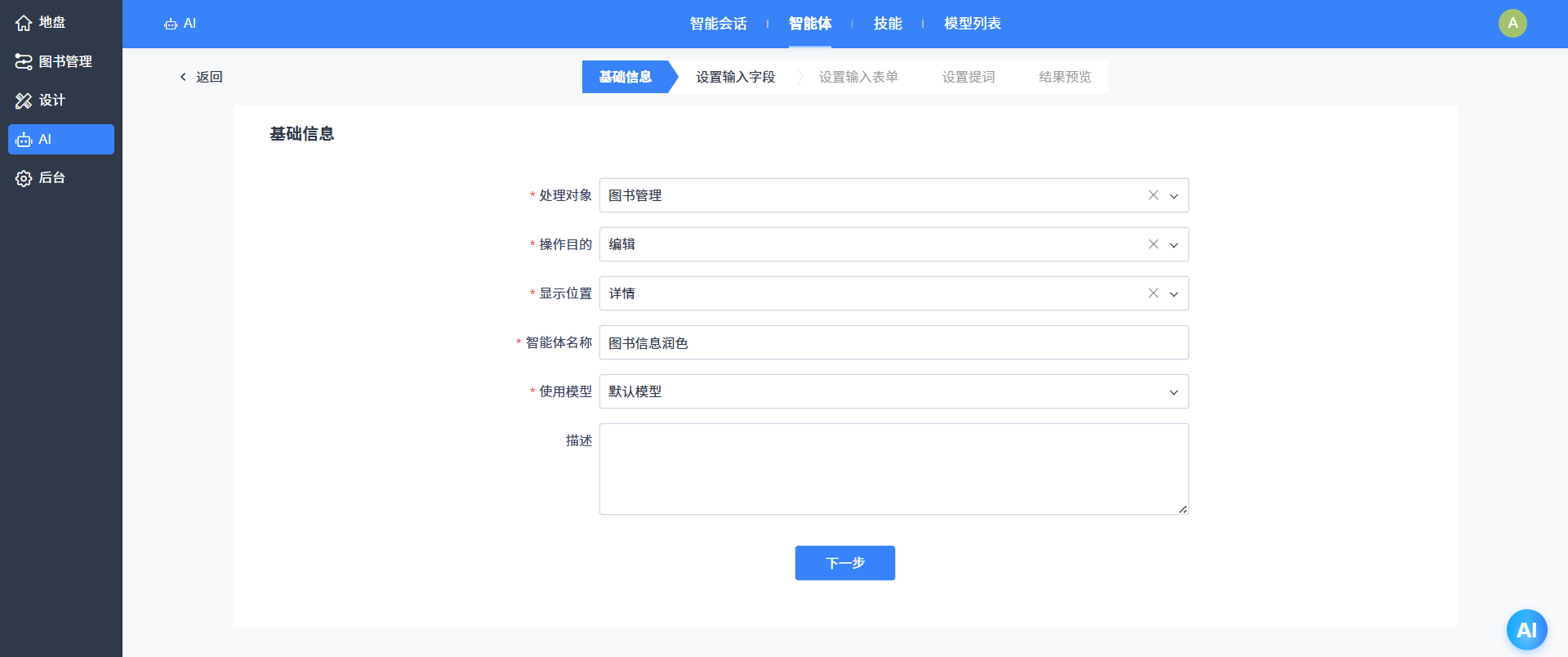Click the AI robot icon in top header
Viewport: 1568px width, 657px height.
[x=171, y=24]
